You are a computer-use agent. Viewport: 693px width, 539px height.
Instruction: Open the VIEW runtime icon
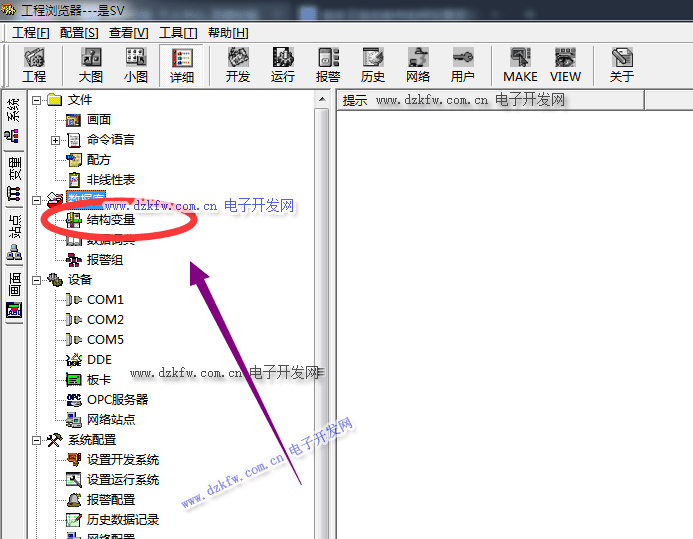click(565, 65)
